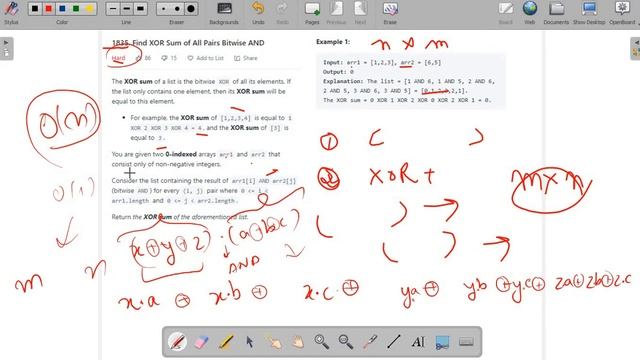The height and width of the screenshot is (360, 640).
Task: Open the Web browser mode
Action: pos(530,13)
